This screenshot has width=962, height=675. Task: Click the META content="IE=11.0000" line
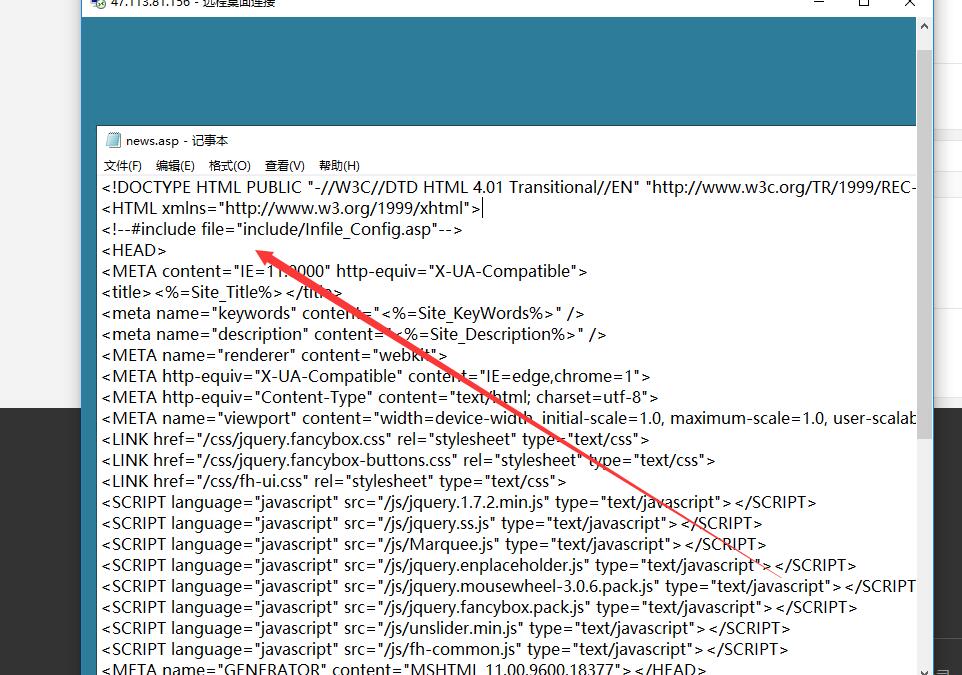coord(344,271)
